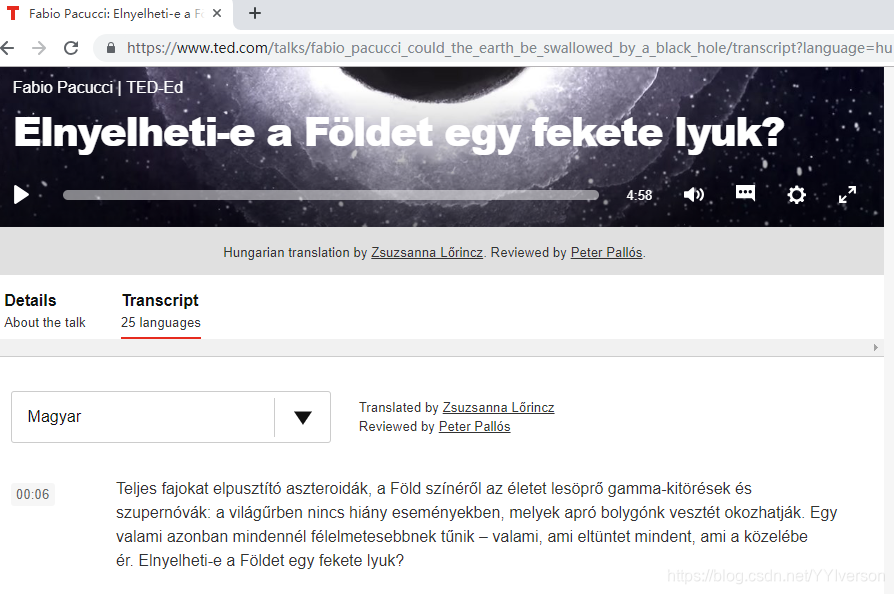
Task: Reload the page with refresh icon
Action: [71, 48]
